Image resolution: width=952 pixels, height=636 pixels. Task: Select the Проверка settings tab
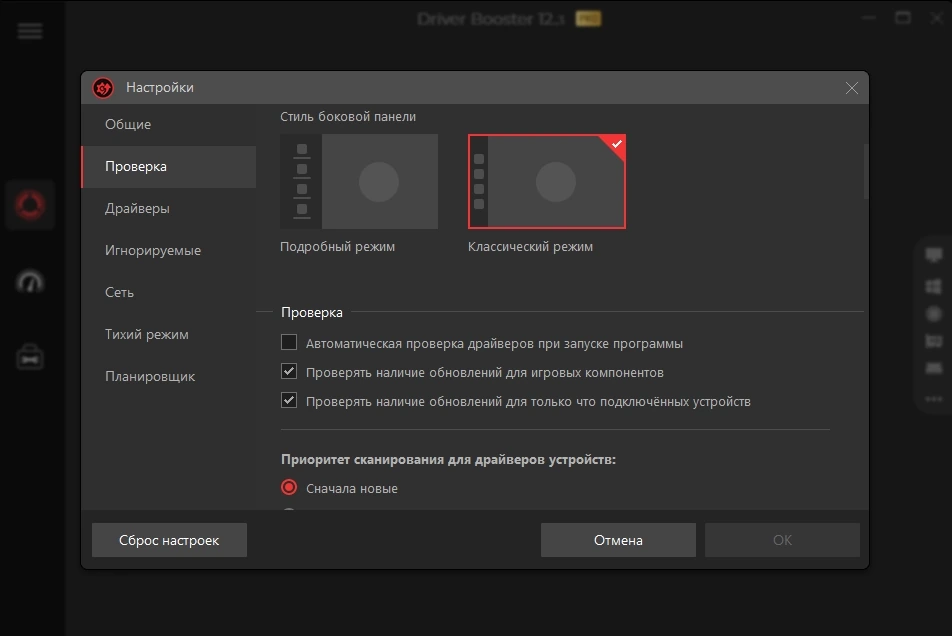(168, 166)
